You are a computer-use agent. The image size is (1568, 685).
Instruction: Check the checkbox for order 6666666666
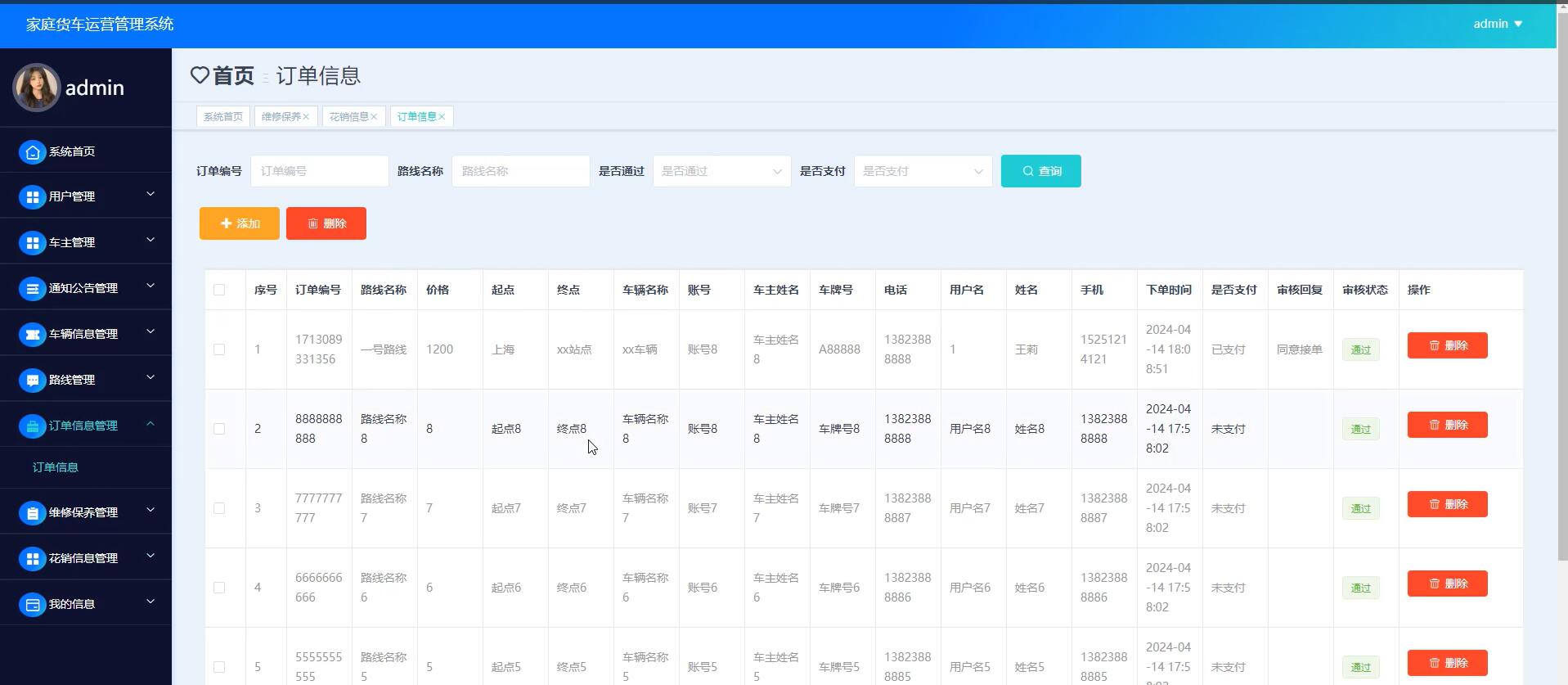tap(219, 588)
